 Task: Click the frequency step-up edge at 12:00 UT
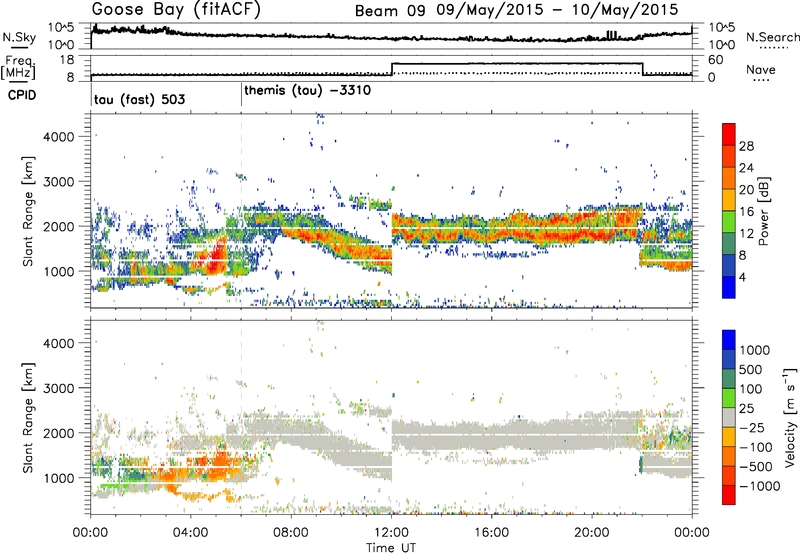coord(391,69)
